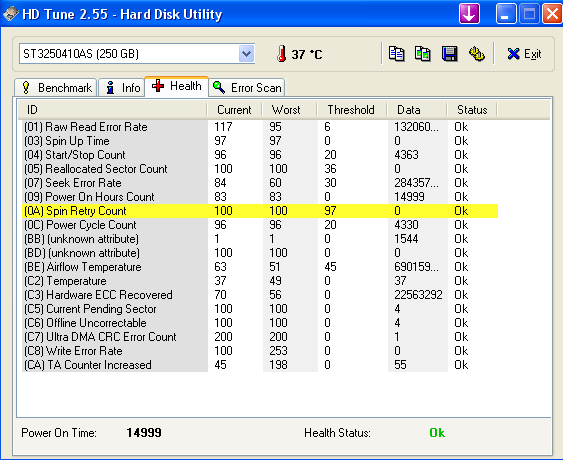Click the Threshold column header
Image resolution: width=563 pixels, height=460 pixels.
(x=351, y=110)
